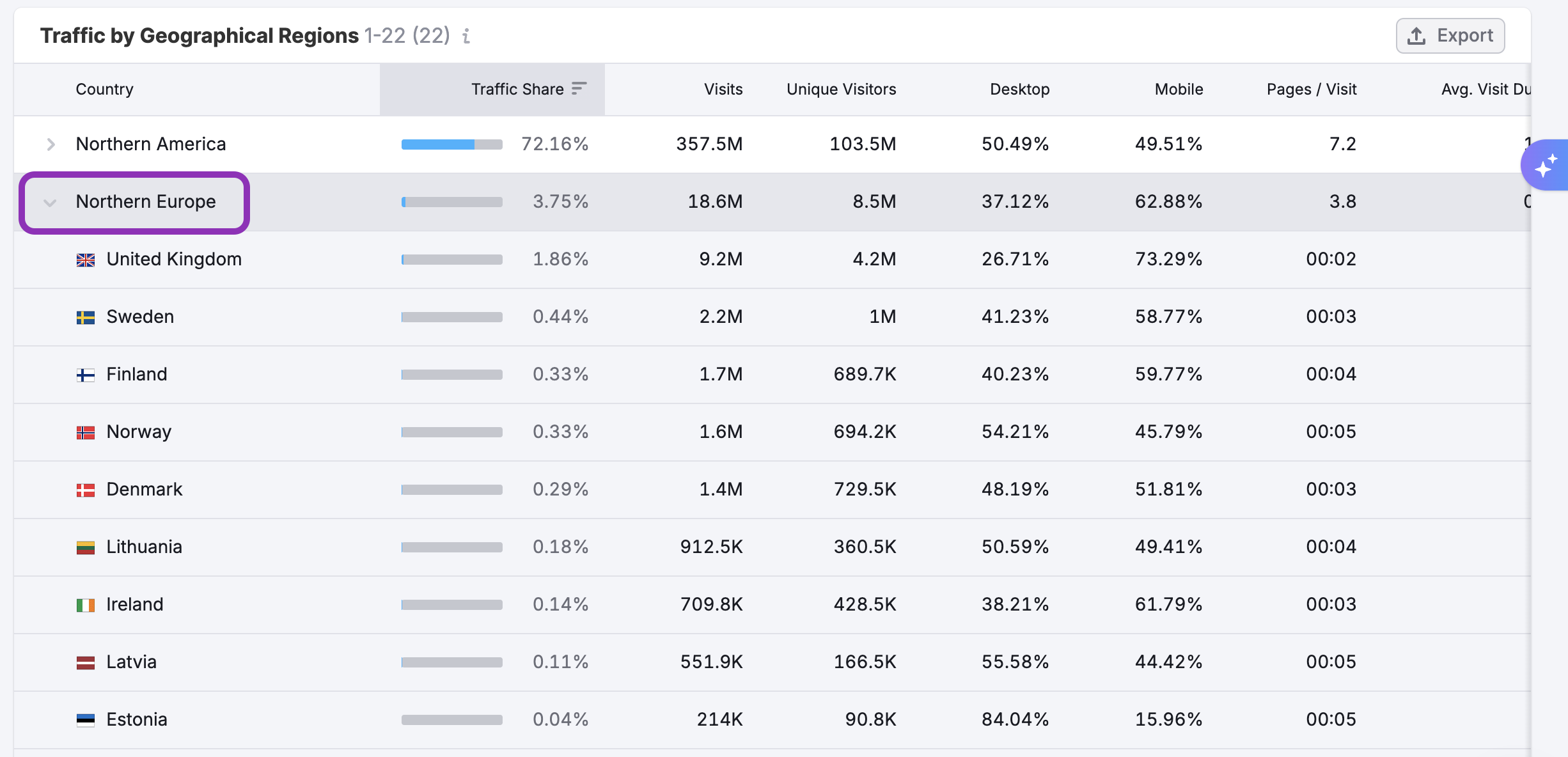
Task: Click the Sweden flag icon
Action: pyautogui.click(x=86, y=317)
